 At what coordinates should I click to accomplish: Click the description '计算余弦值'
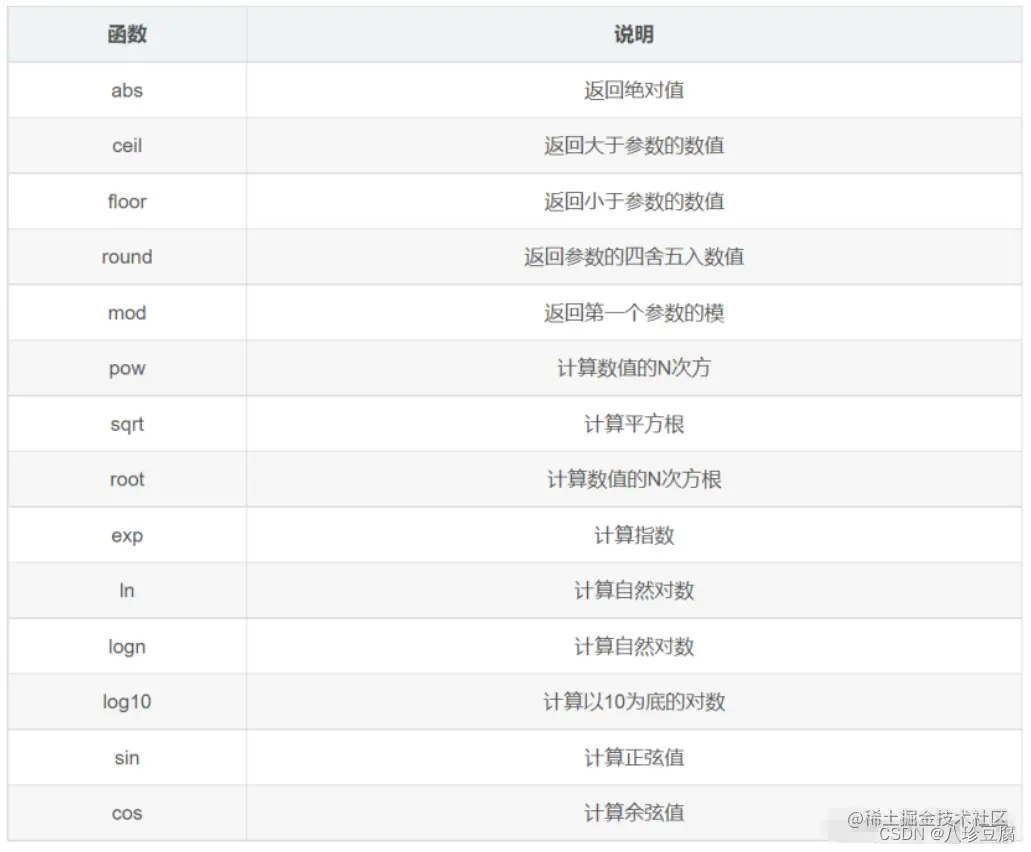[634, 813]
